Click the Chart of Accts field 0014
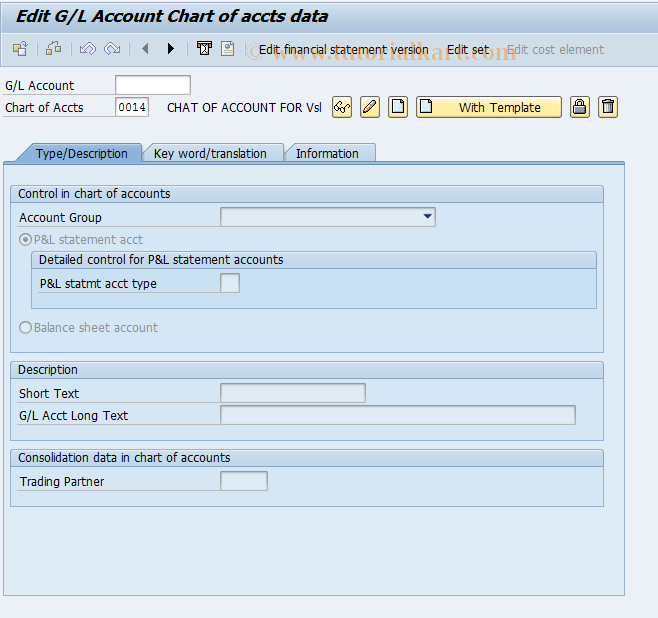This screenshot has width=658, height=618. pyautogui.click(x=132, y=107)
